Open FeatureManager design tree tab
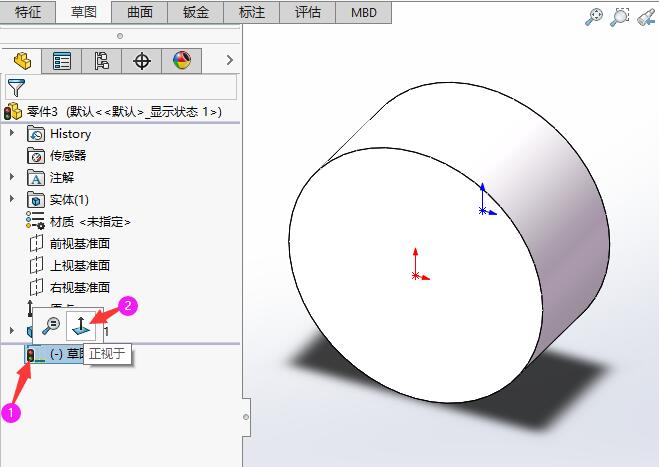 [x=21, y=61]
